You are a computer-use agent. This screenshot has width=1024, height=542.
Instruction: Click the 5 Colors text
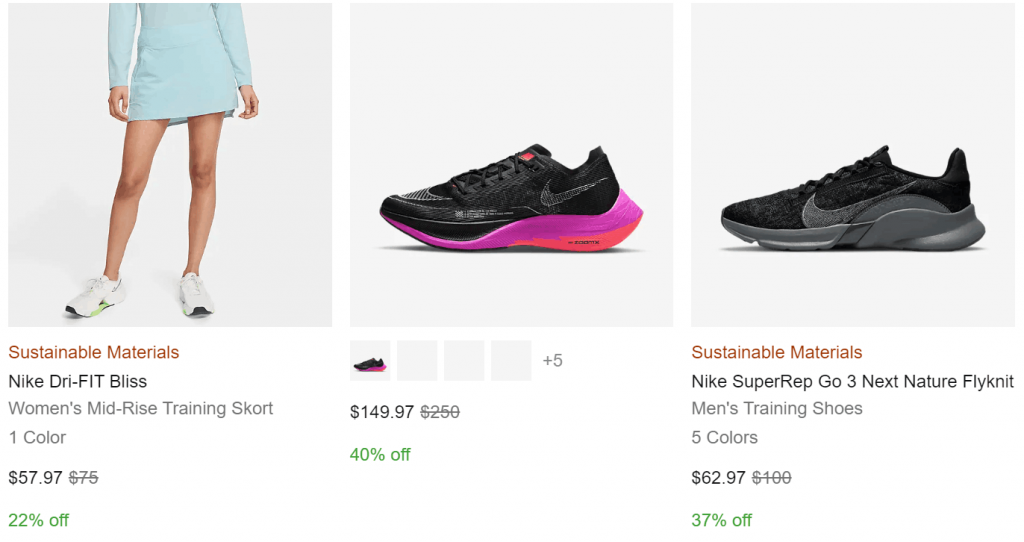tap(724, 437)
